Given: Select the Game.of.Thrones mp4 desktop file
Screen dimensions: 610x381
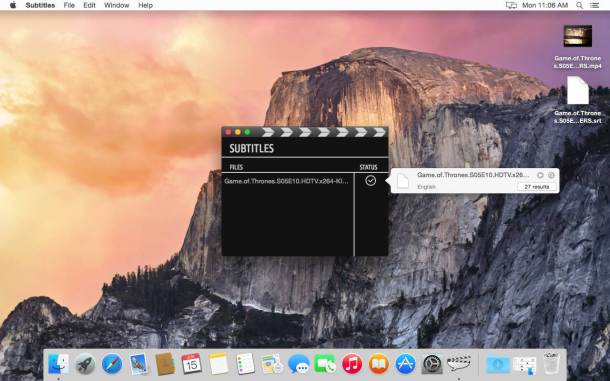Looking at the screenshot, I should point(578,47).
